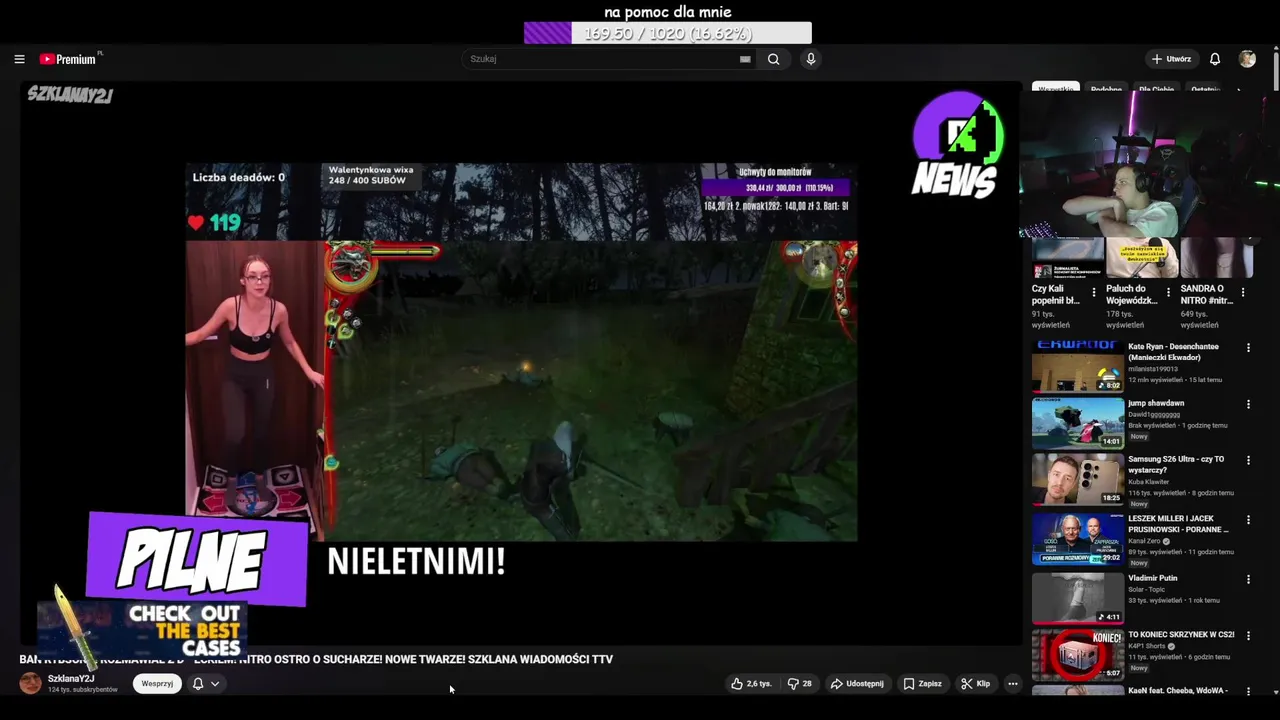Open the on-screen keyboard in search bar
This screenshot has height=720, width=1280.
745,59
